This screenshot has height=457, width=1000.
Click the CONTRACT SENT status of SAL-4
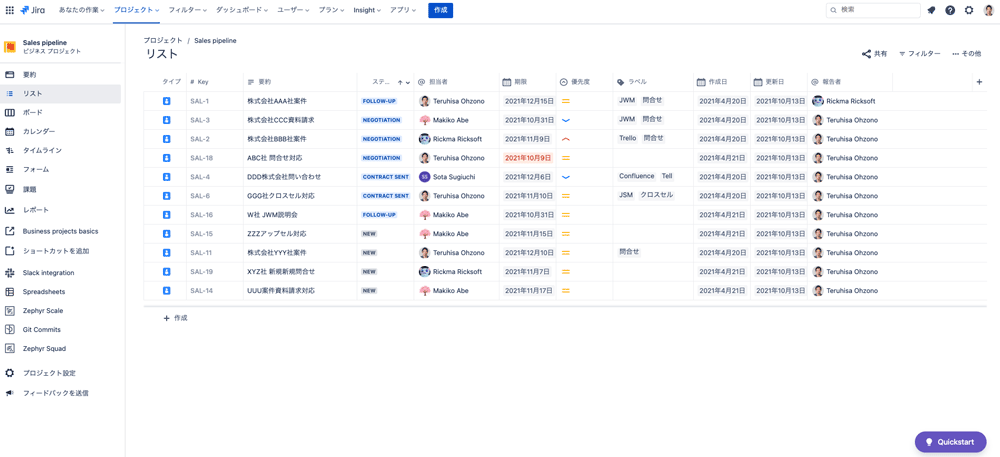coord(386,177)
